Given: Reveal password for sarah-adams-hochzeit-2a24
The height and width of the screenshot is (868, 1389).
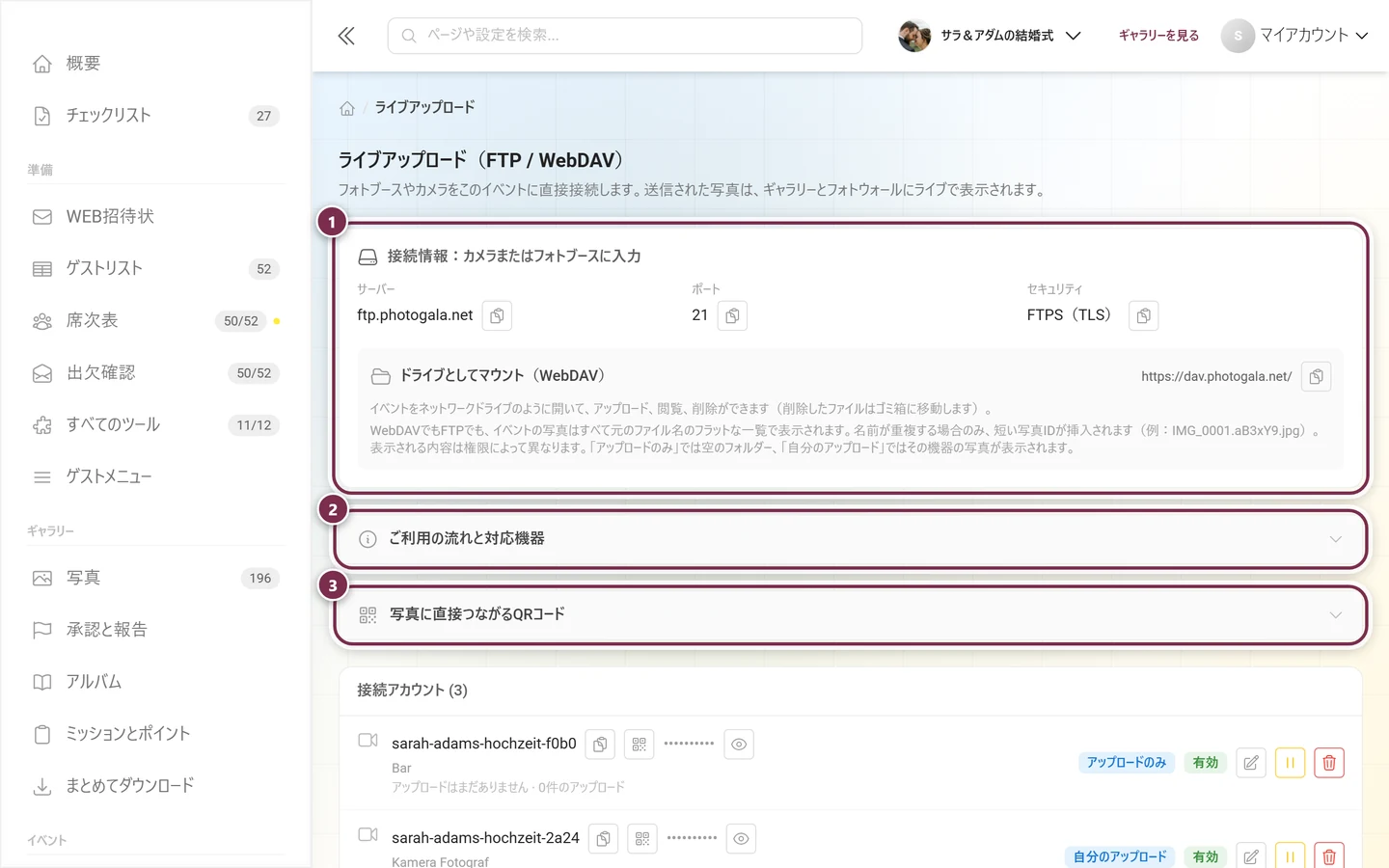Looking at the screenshot, I should click(741, 839).
